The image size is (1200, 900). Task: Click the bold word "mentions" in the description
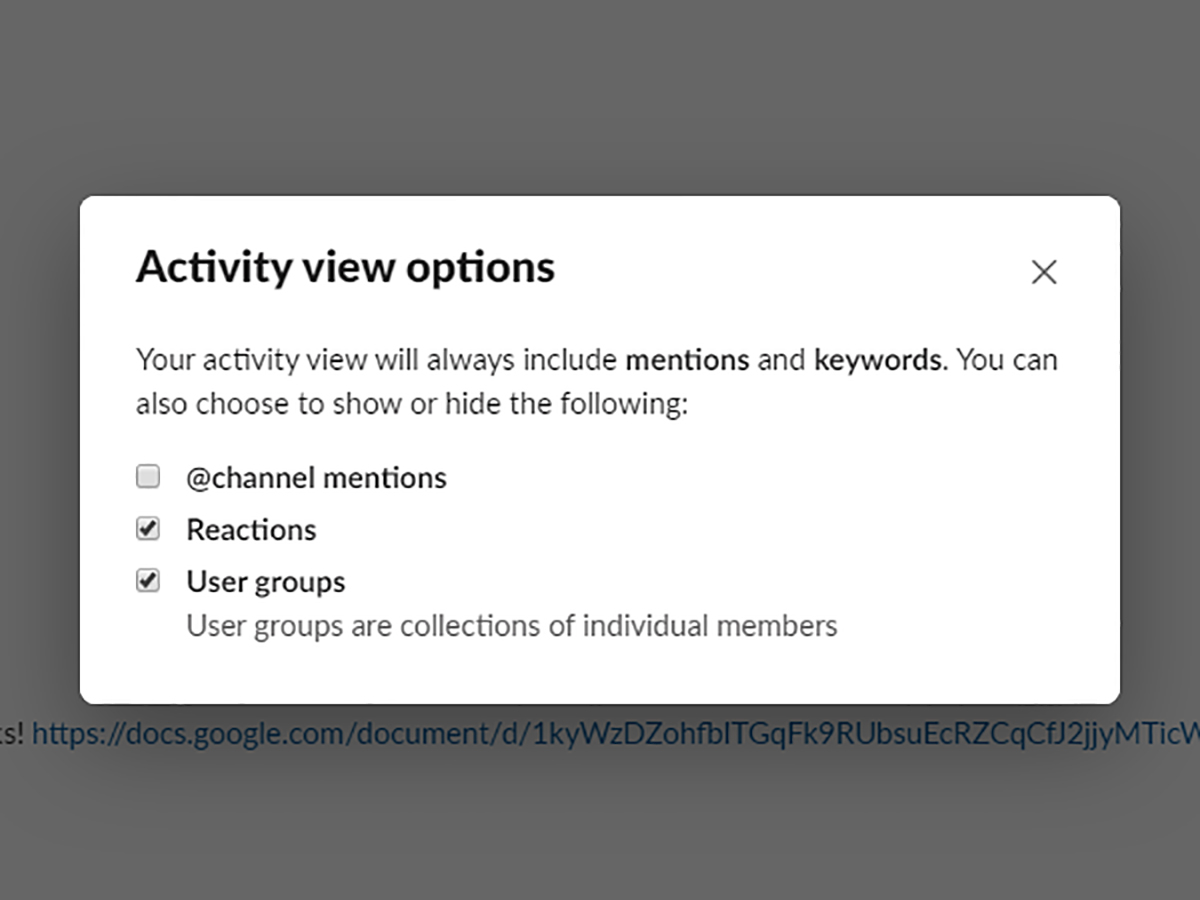[x=687, y=360]
